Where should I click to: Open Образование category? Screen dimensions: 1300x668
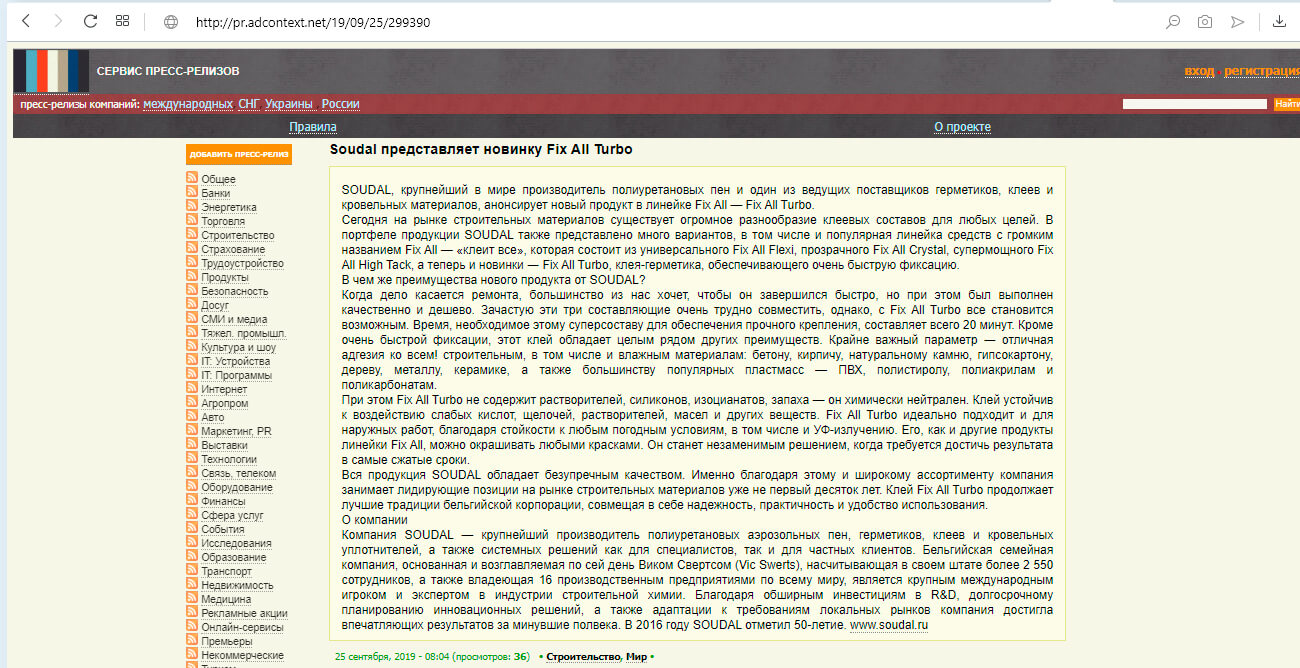(x=234, y=558)
